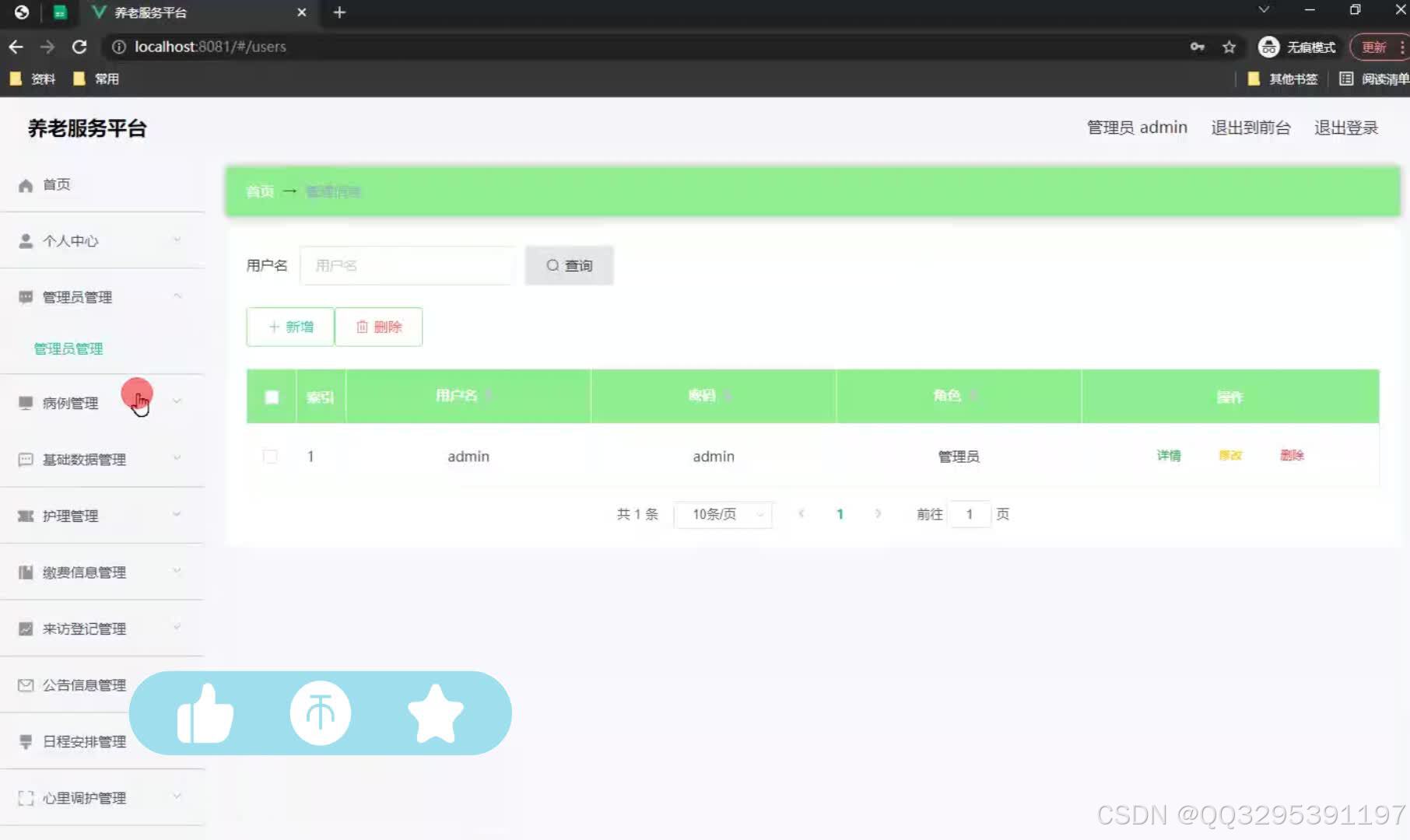Select the 管理员管理 submenu item
Screen dimensions: 1410x840
68,348
